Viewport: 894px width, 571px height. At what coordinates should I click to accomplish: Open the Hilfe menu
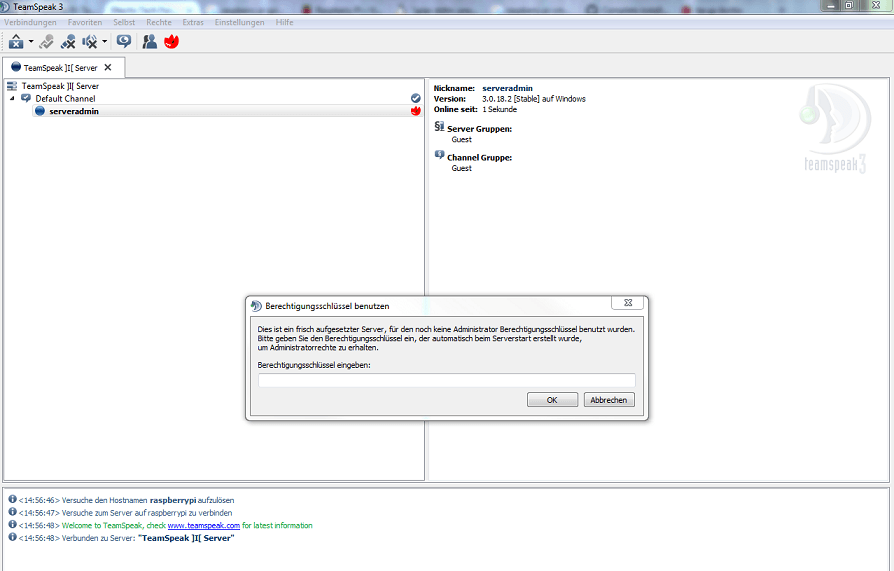click(284, 22)
